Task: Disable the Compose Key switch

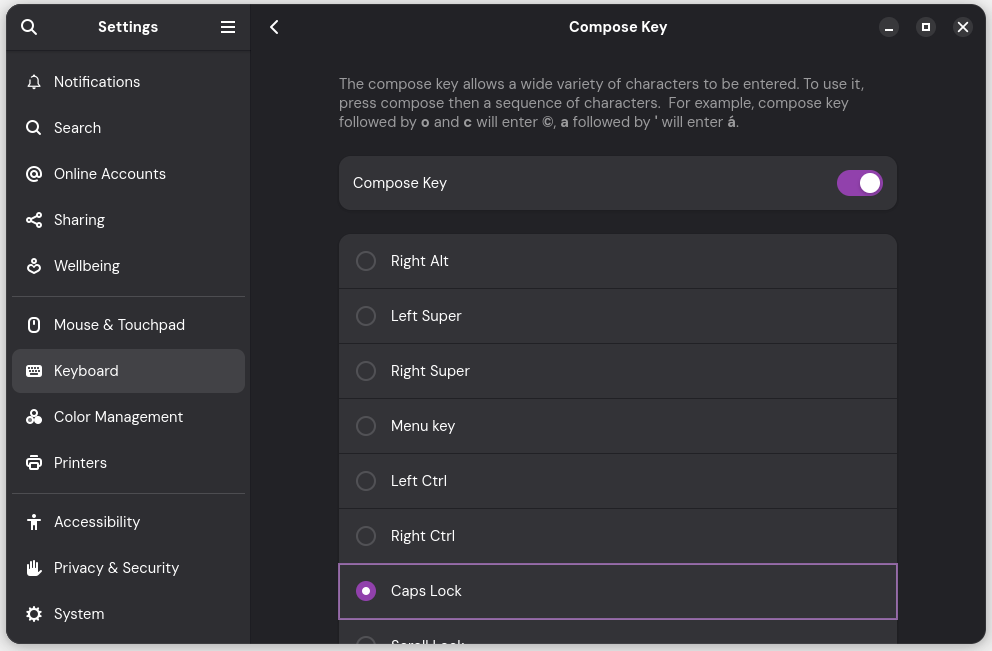Action: (859, 183)
